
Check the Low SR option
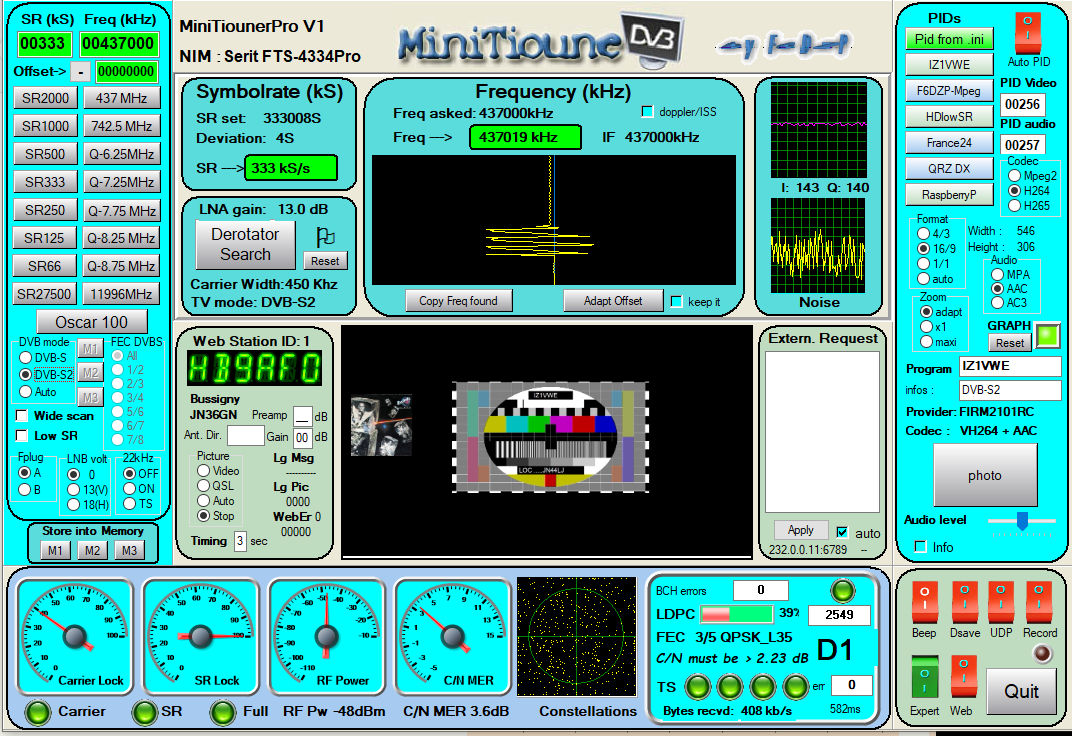click(22, 435)
